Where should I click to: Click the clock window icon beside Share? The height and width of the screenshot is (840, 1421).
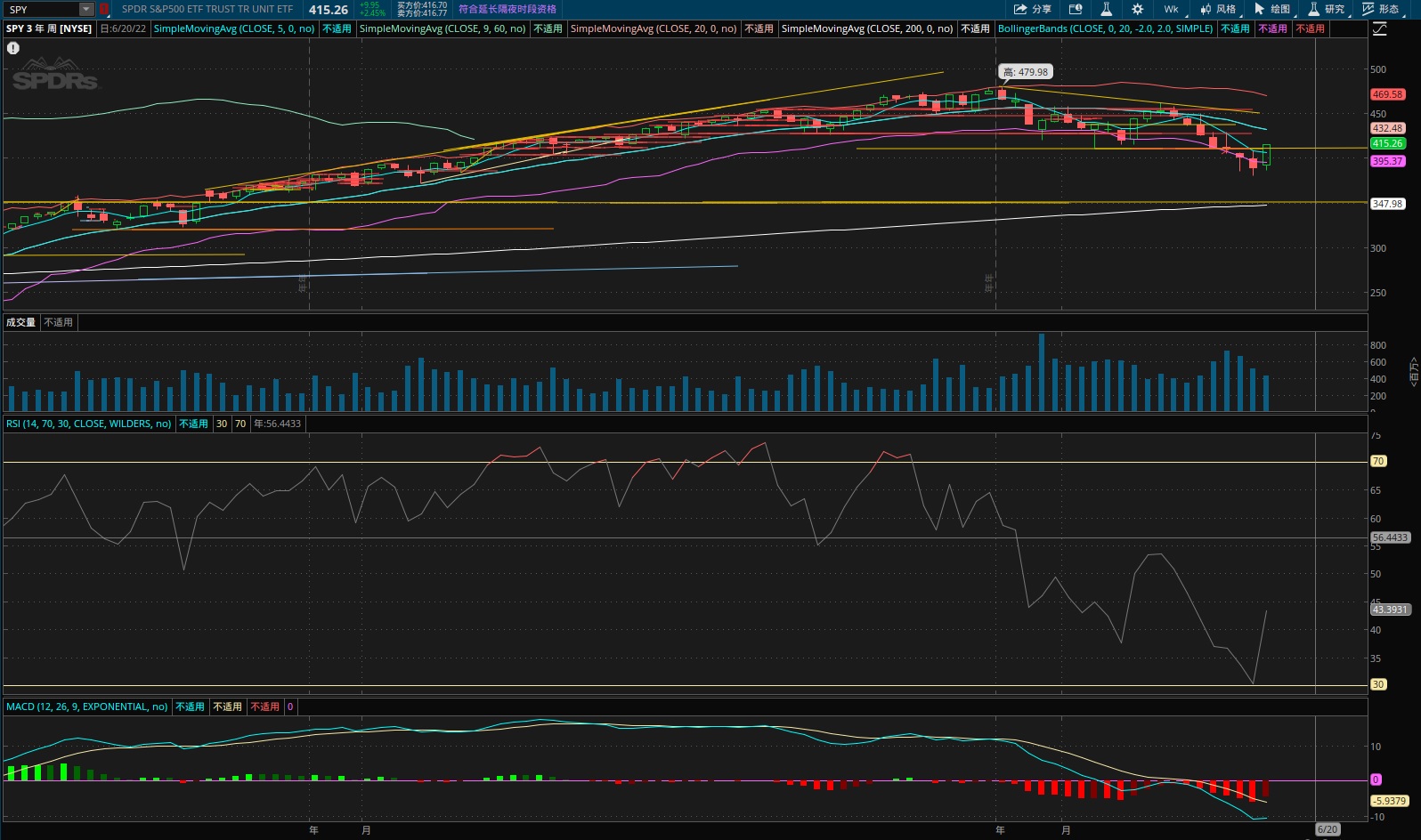pos(1076,9)
